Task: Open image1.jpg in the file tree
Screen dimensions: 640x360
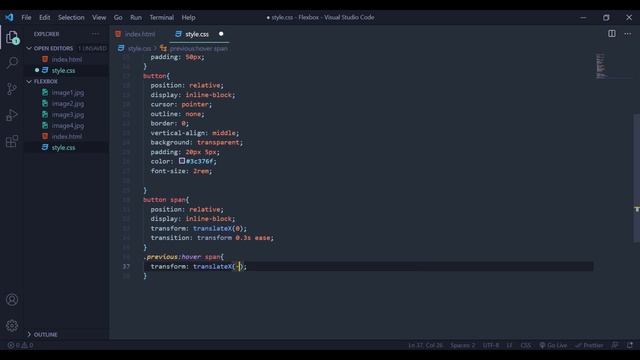Action: point(68,93)
